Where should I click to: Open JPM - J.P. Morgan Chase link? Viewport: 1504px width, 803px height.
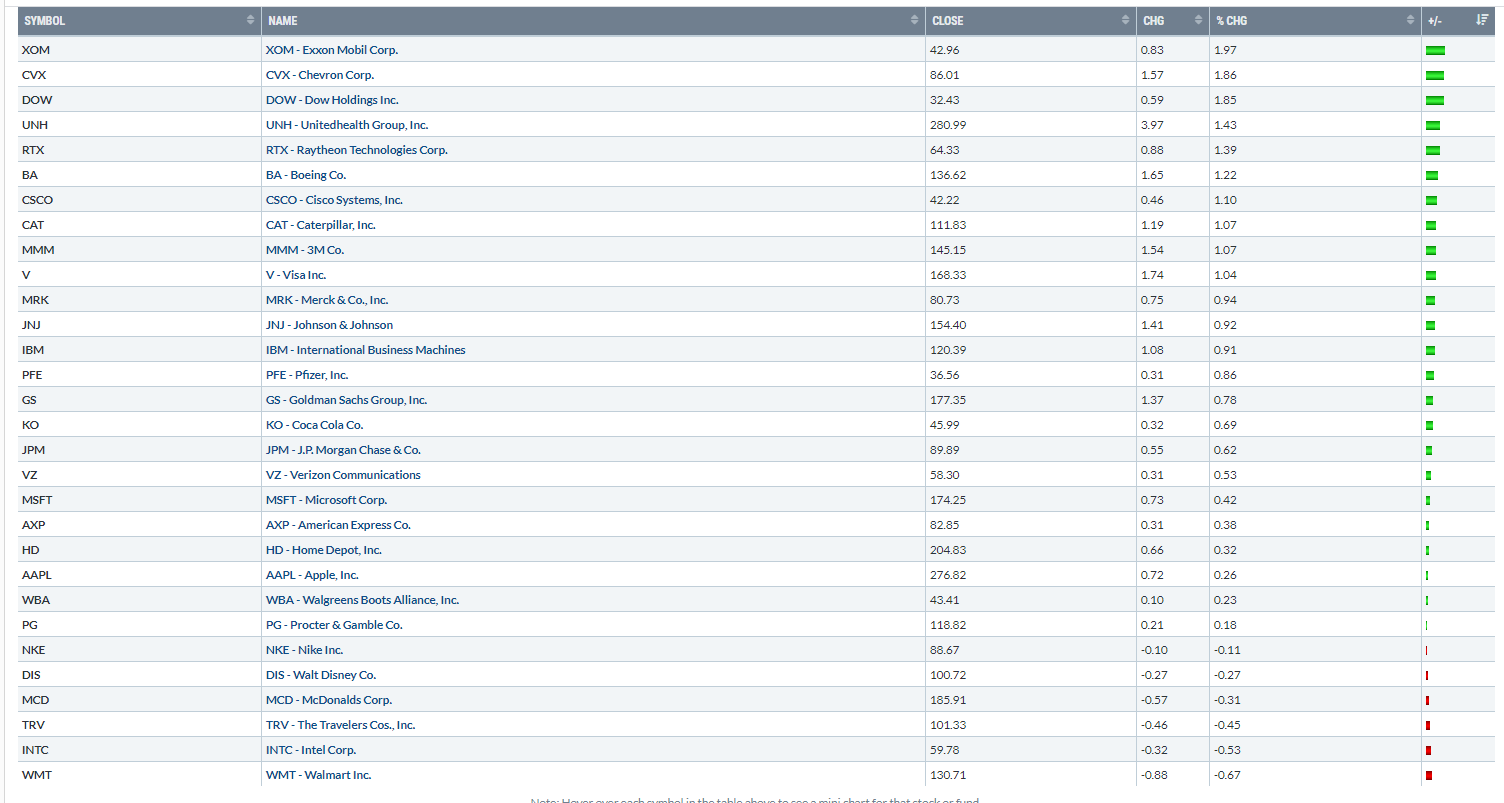coord(344,450)
